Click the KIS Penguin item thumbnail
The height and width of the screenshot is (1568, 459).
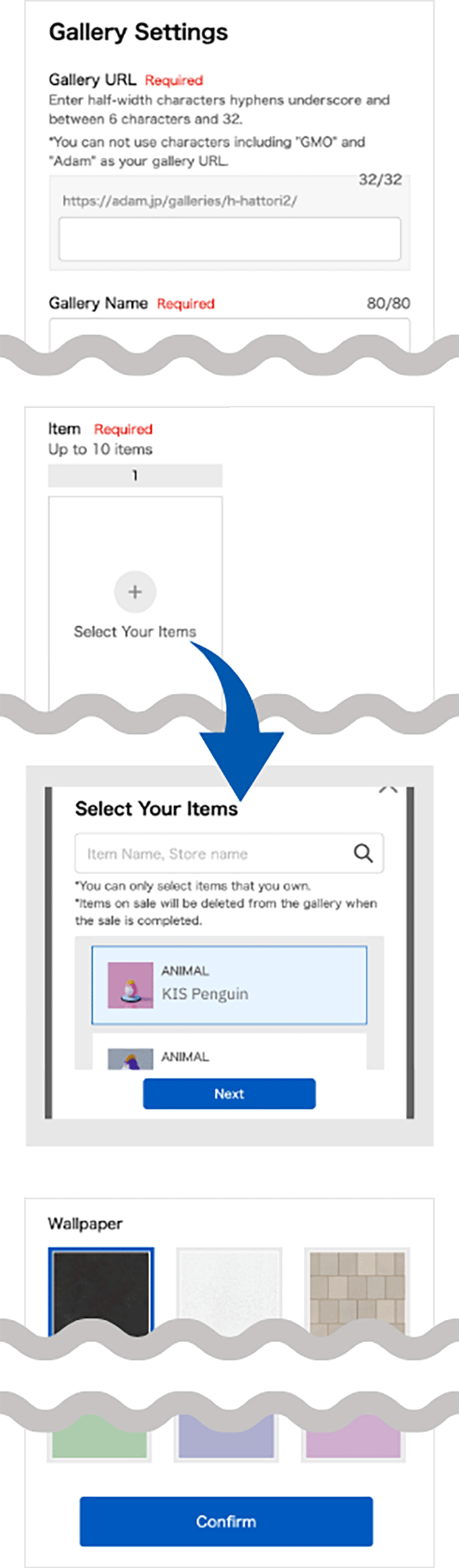click(x=130, y=985)
